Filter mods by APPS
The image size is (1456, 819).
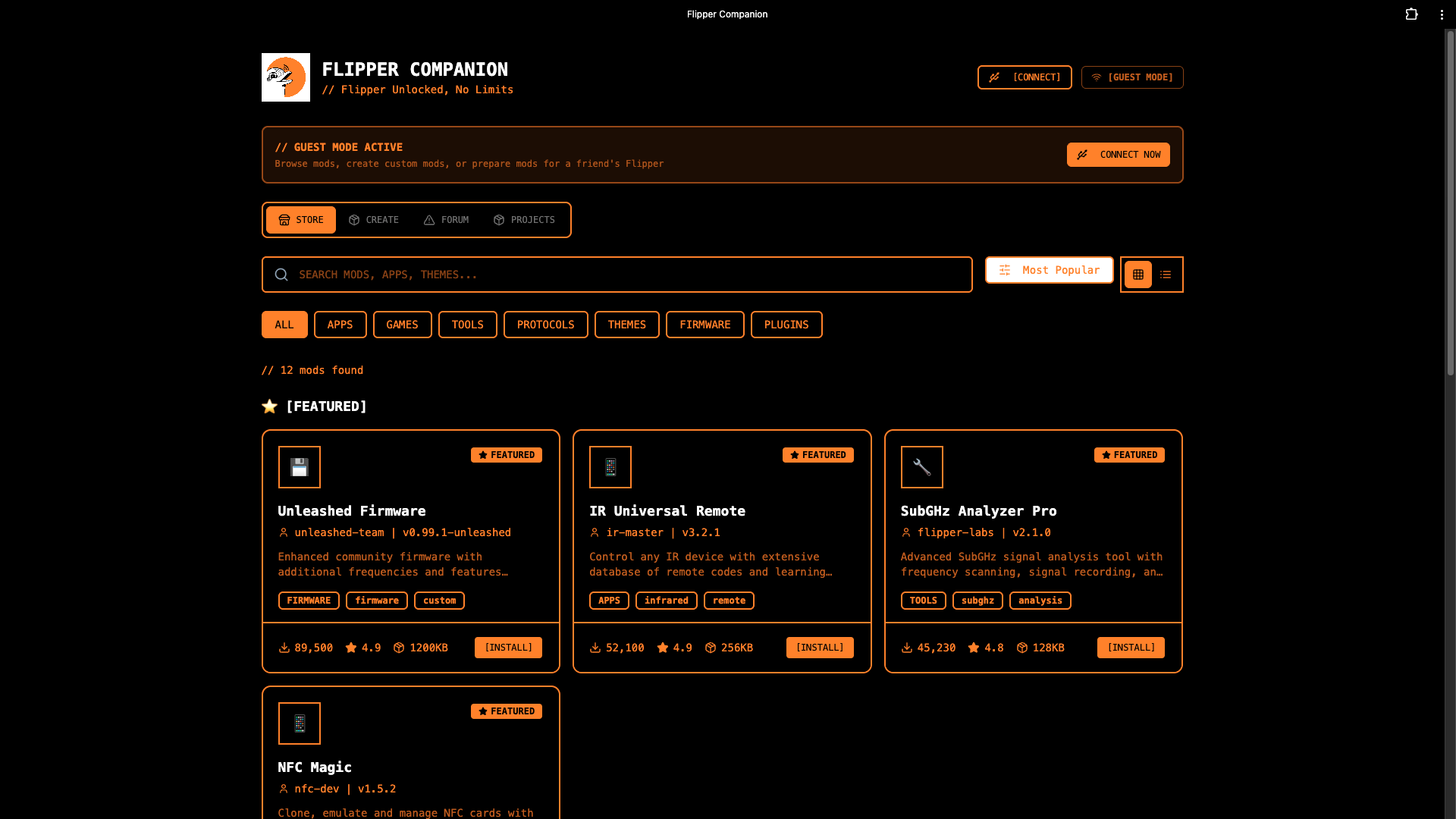(x=340, y=325)
